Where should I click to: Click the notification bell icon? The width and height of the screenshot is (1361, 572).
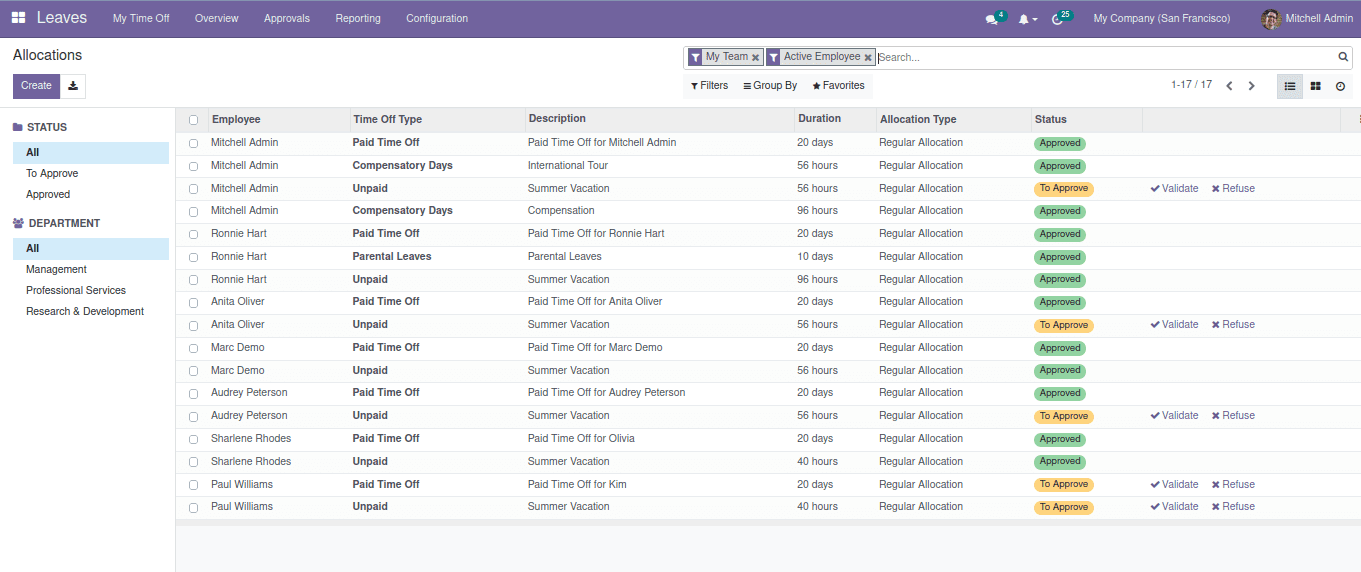(1024, 19)
